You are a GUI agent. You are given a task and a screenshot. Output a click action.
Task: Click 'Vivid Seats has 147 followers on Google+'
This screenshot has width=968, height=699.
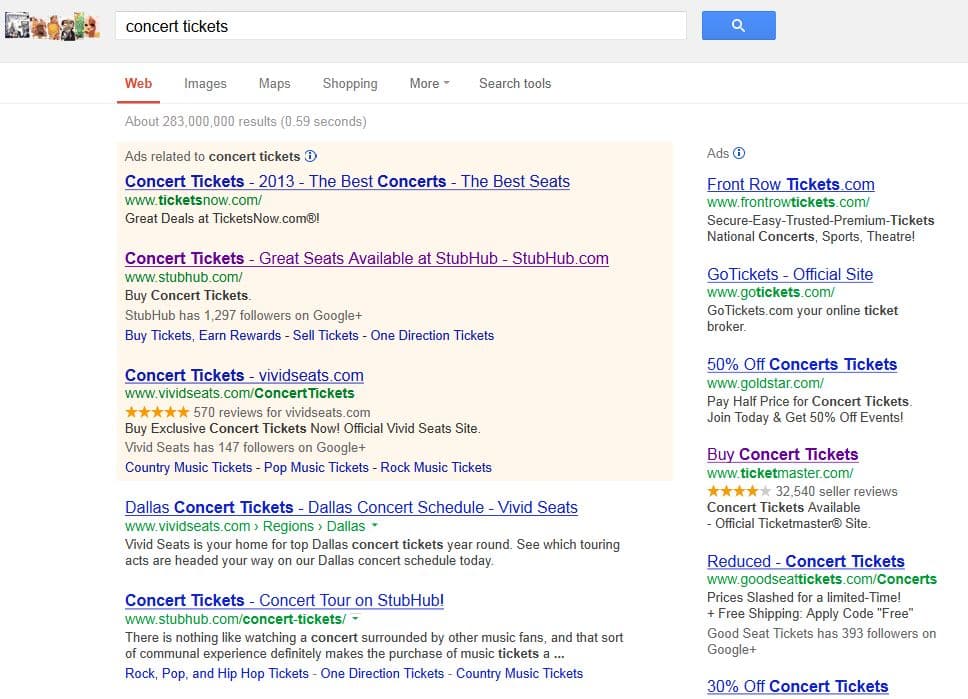[245, 448]
